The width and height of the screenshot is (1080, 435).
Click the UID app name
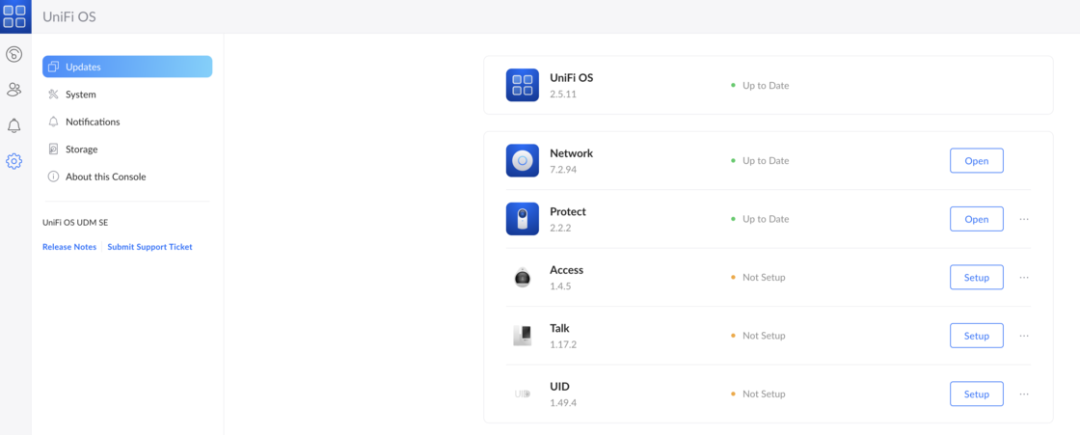559,387
